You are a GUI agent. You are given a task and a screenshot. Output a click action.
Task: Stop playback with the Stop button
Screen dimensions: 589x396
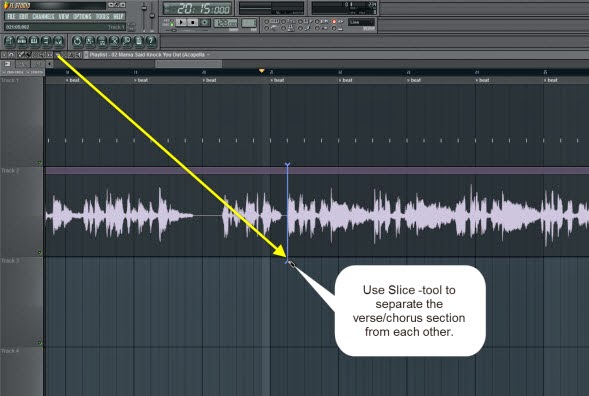click(x=193, y=23)
